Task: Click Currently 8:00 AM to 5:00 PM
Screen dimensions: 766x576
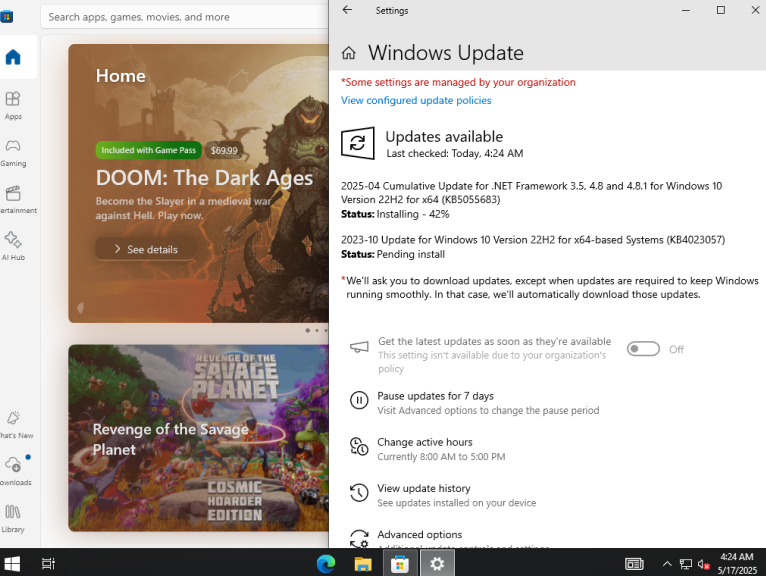Action: (x=441, y=456)
